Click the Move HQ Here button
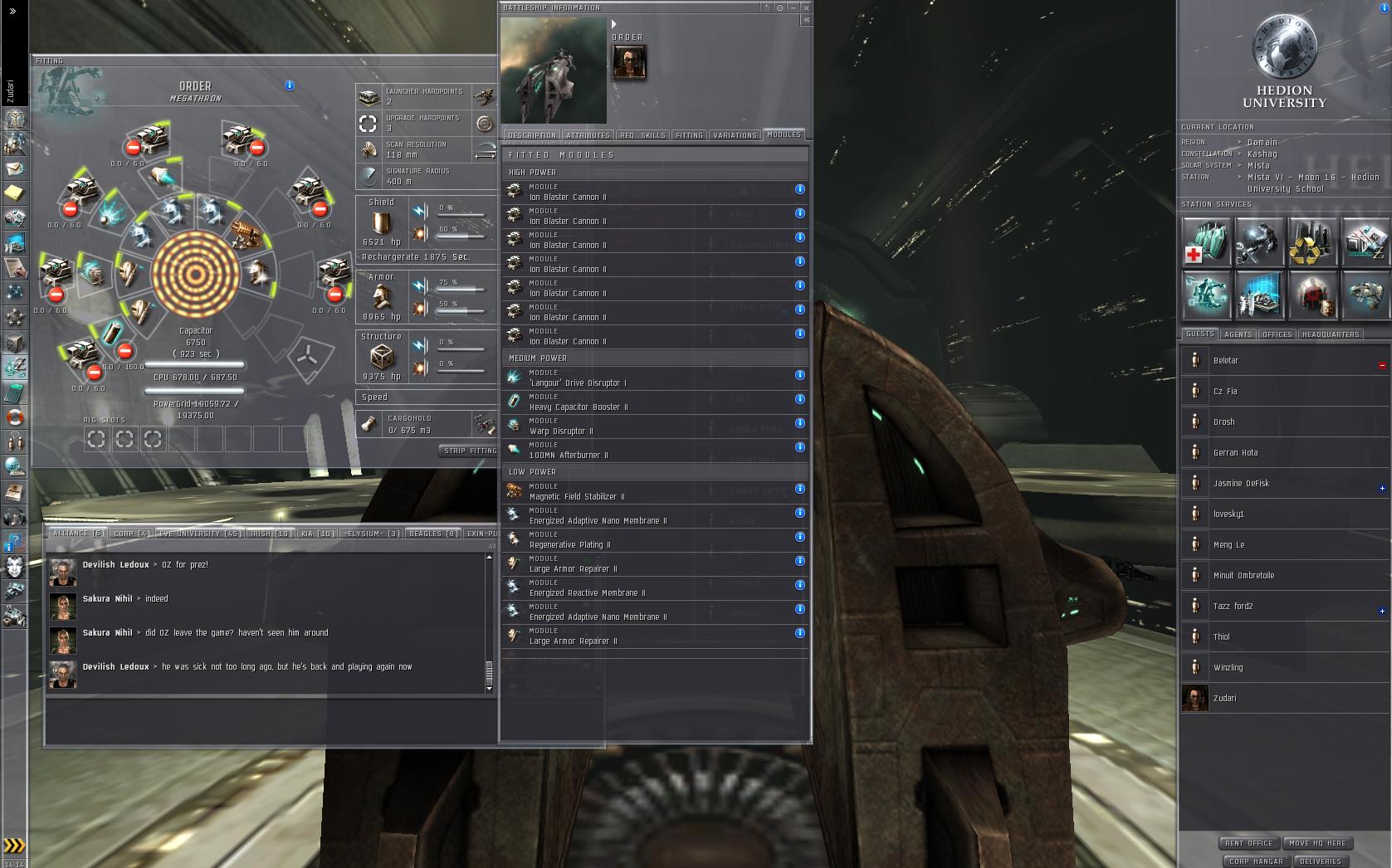This screenshot has height=868, width=1392. coord(1317,843)
